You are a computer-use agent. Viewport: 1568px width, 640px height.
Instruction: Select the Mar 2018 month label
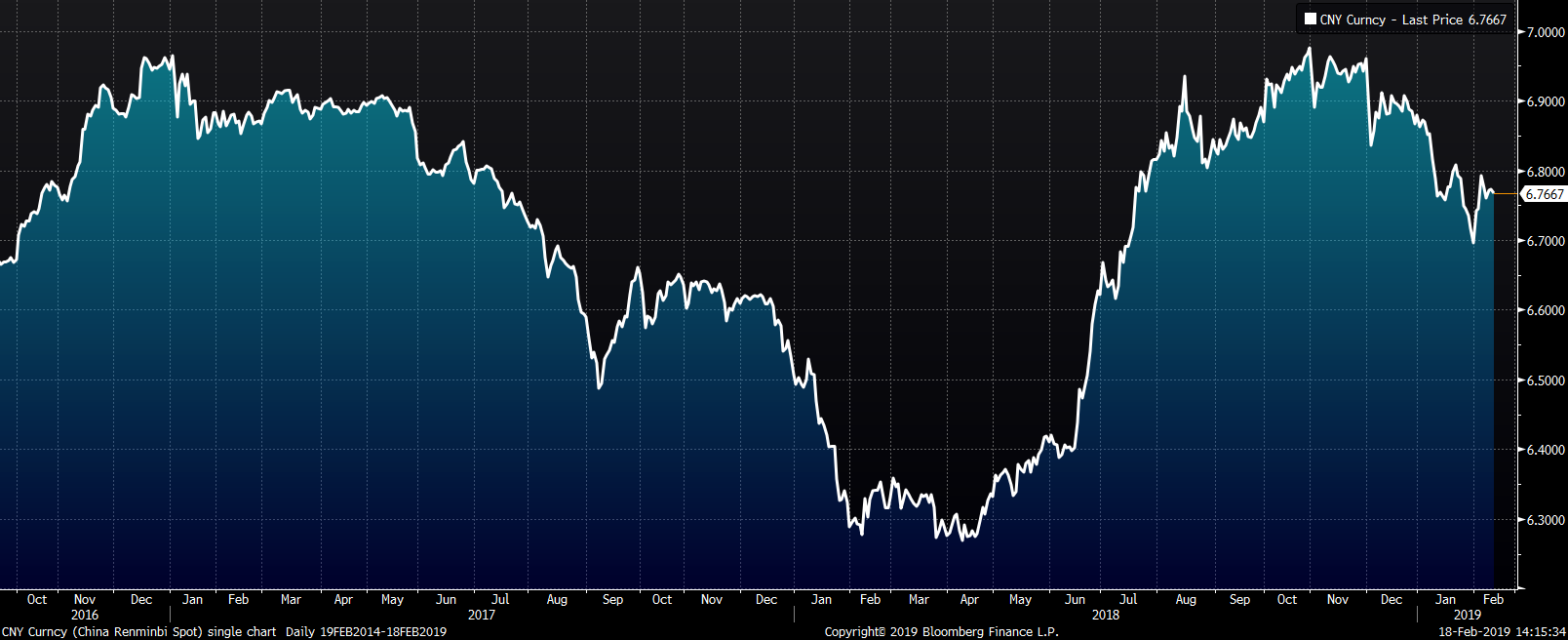coord(919,599)
